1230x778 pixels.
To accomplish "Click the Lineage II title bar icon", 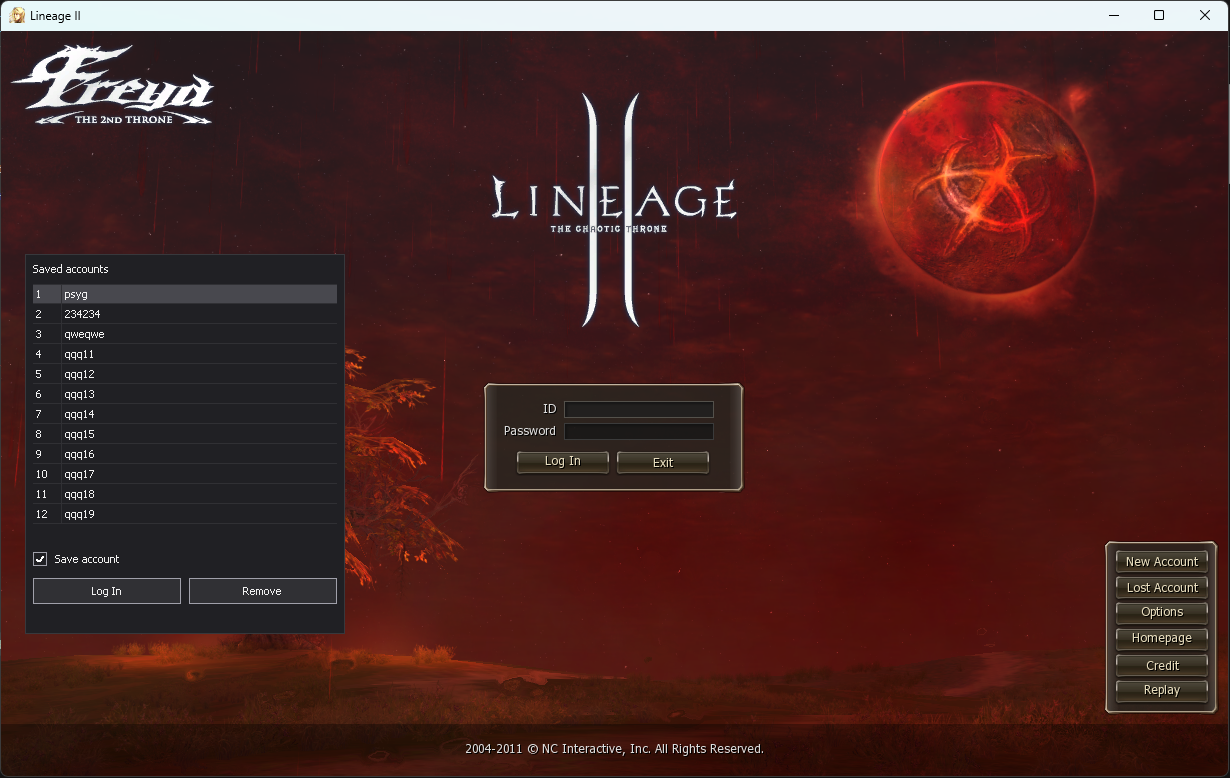I will point(17,15).
